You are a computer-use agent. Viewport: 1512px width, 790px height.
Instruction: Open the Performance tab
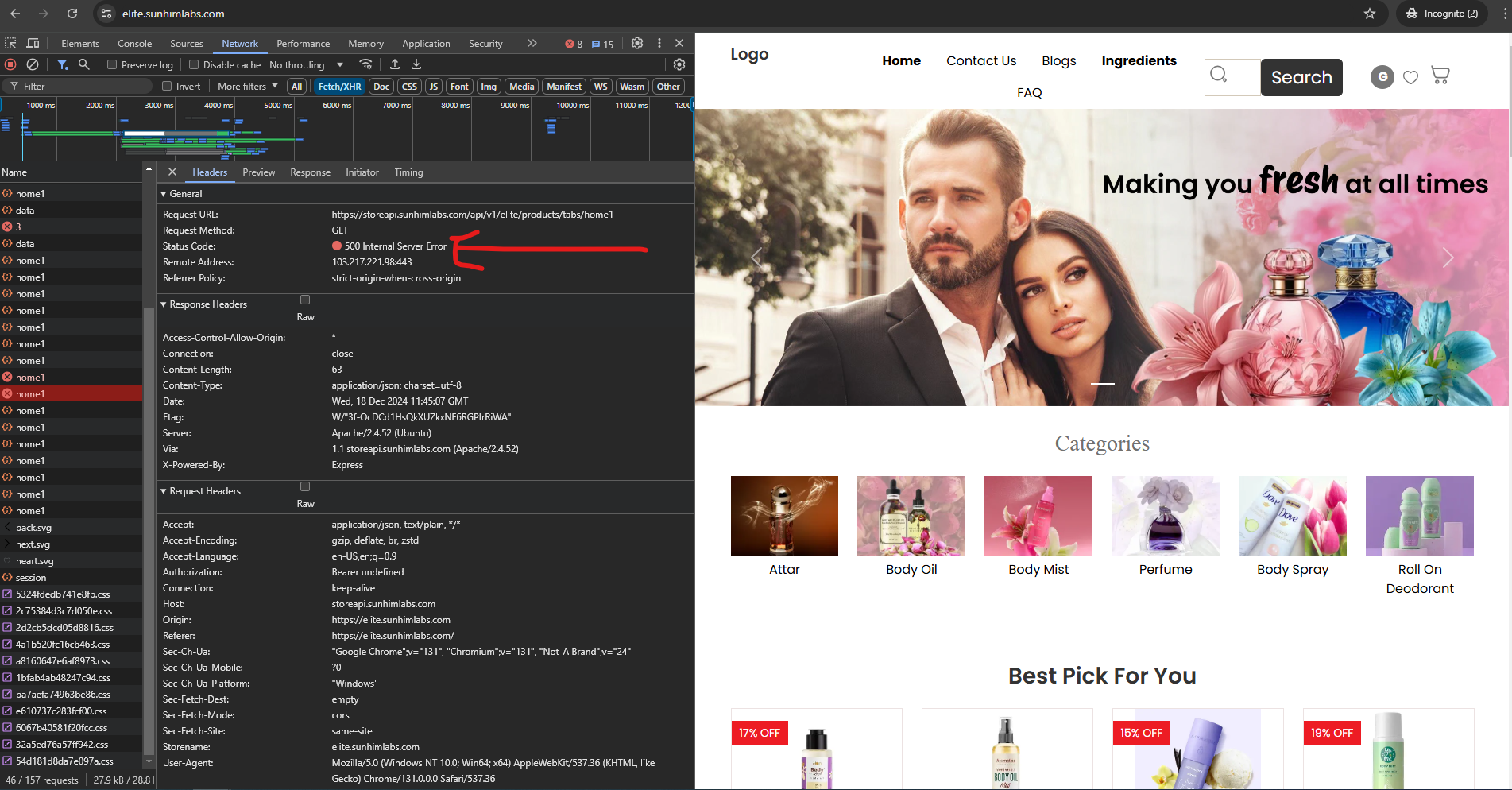[303, 44]
